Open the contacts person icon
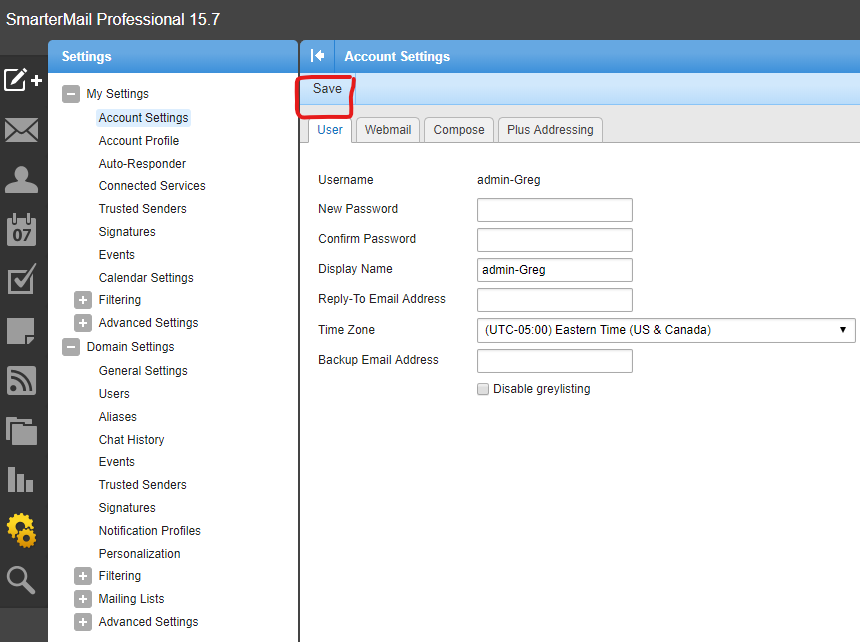860x642 pixels. 22,180
